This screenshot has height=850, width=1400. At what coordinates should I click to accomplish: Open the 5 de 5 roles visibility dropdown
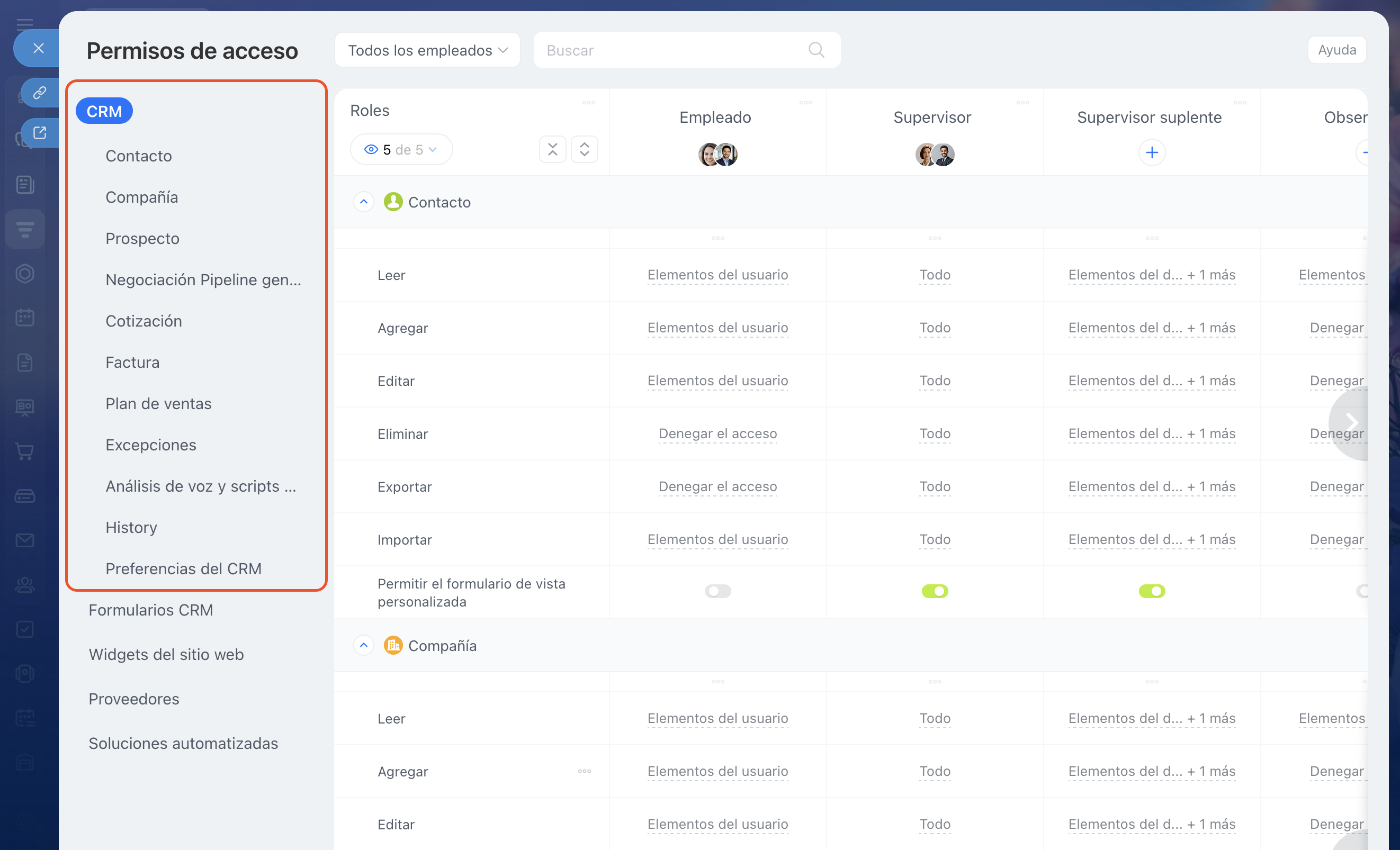401,149
